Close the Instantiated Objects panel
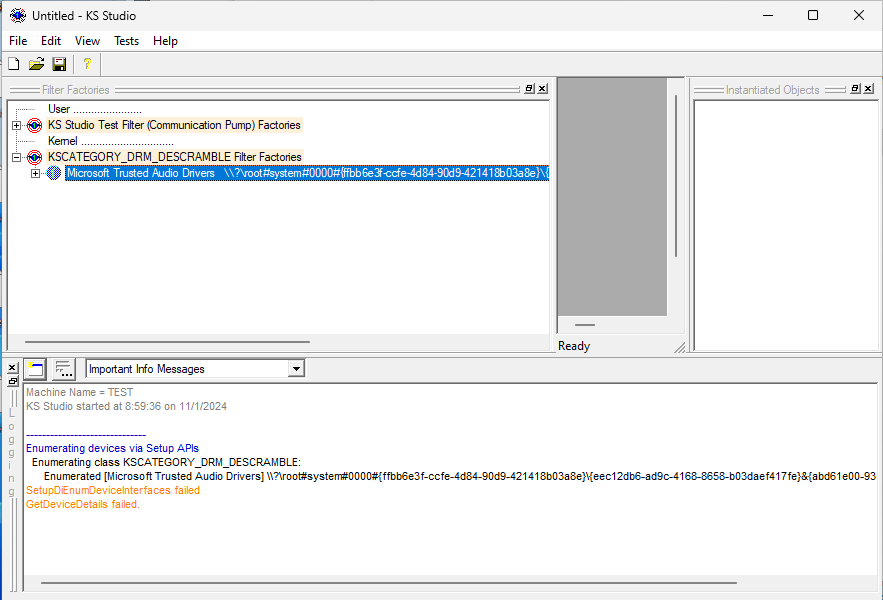This screenshot has width=883, height=600. click(x=868, y=88)
